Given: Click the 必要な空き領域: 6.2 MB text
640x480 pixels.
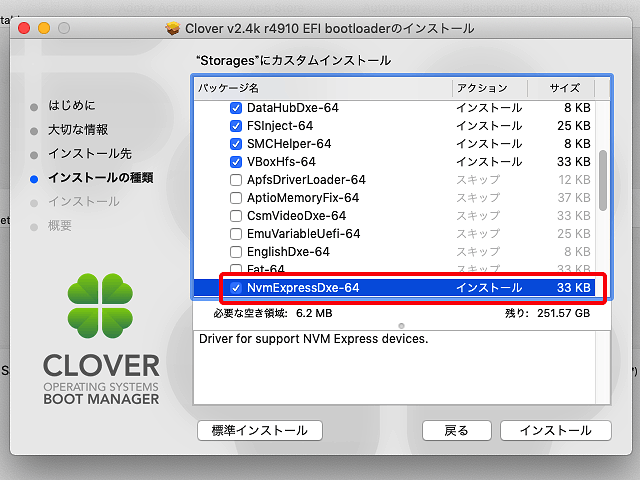Looking at the screenshot, I should [x=273, y=313].
